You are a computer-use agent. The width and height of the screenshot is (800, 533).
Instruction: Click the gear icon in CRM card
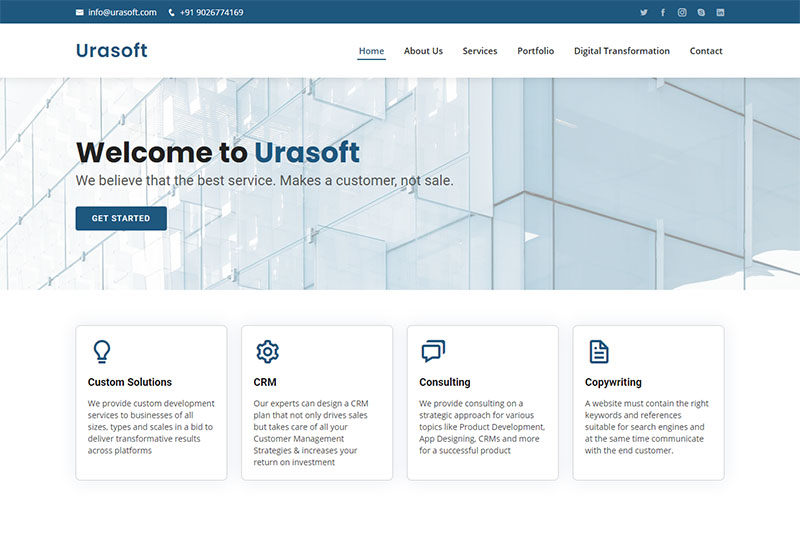tap(267, 351)
